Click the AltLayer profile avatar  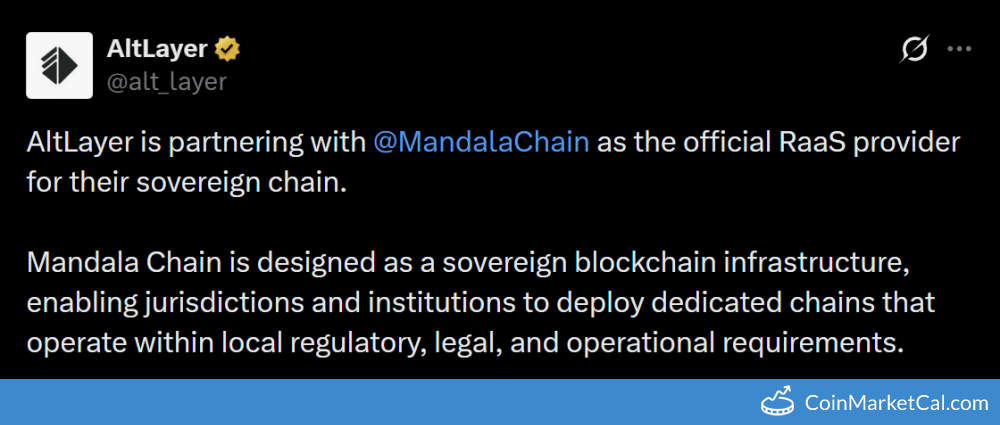[x=59, y=64]
